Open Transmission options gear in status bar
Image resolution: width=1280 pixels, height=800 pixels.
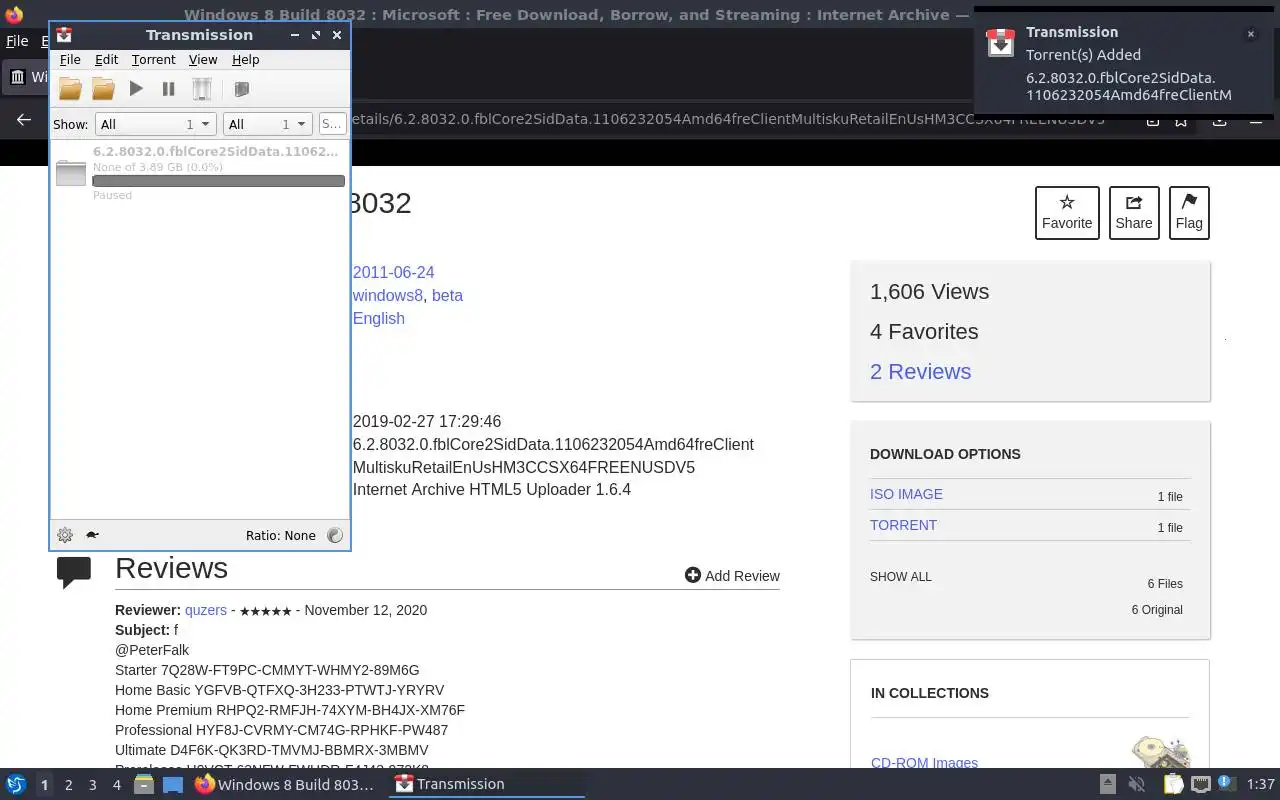click(x=65, y=535)
